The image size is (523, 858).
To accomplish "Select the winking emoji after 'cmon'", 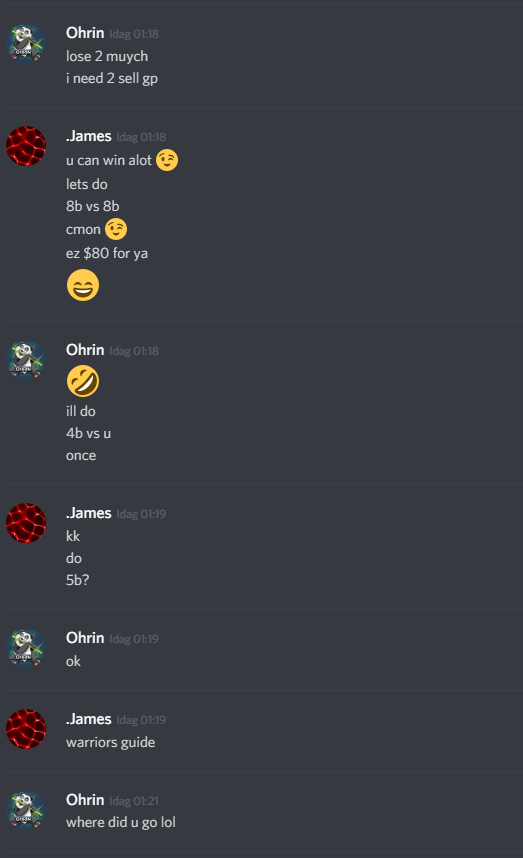I will point(116,229).
